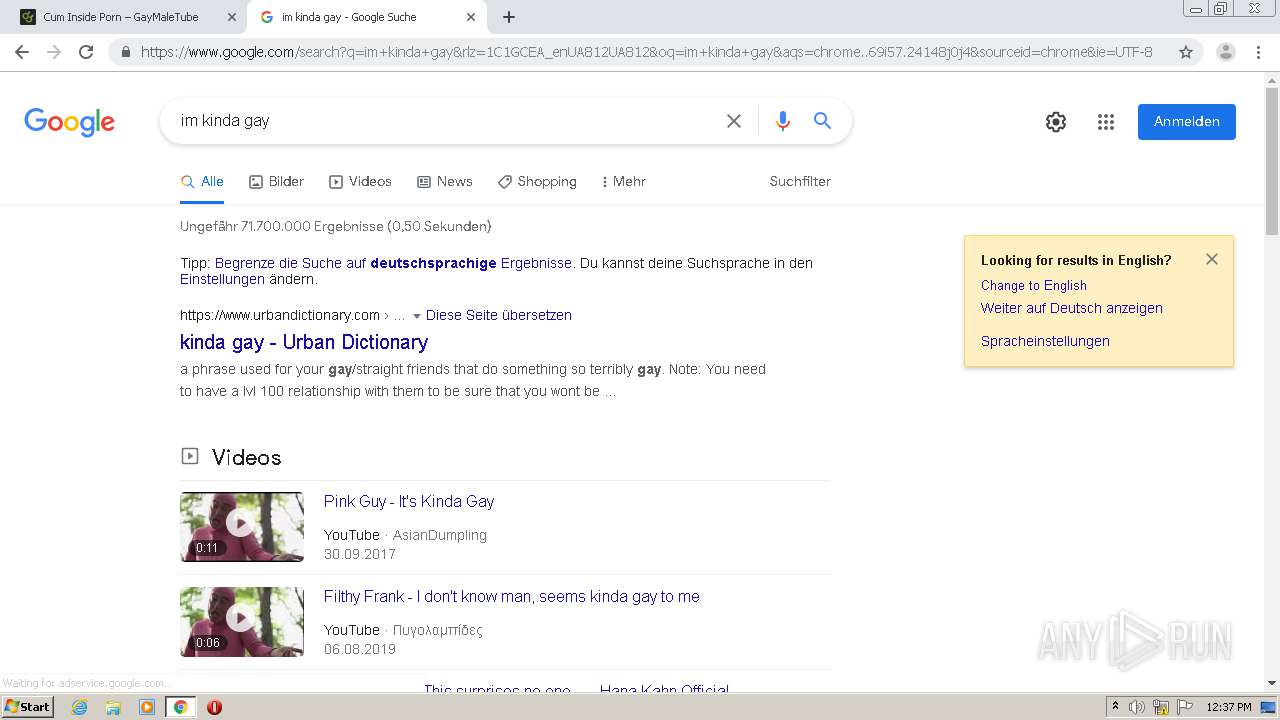Click Diese Seite übersetzen link
The width and height of the screenshot is (1280, 720).
click(499, 315)
